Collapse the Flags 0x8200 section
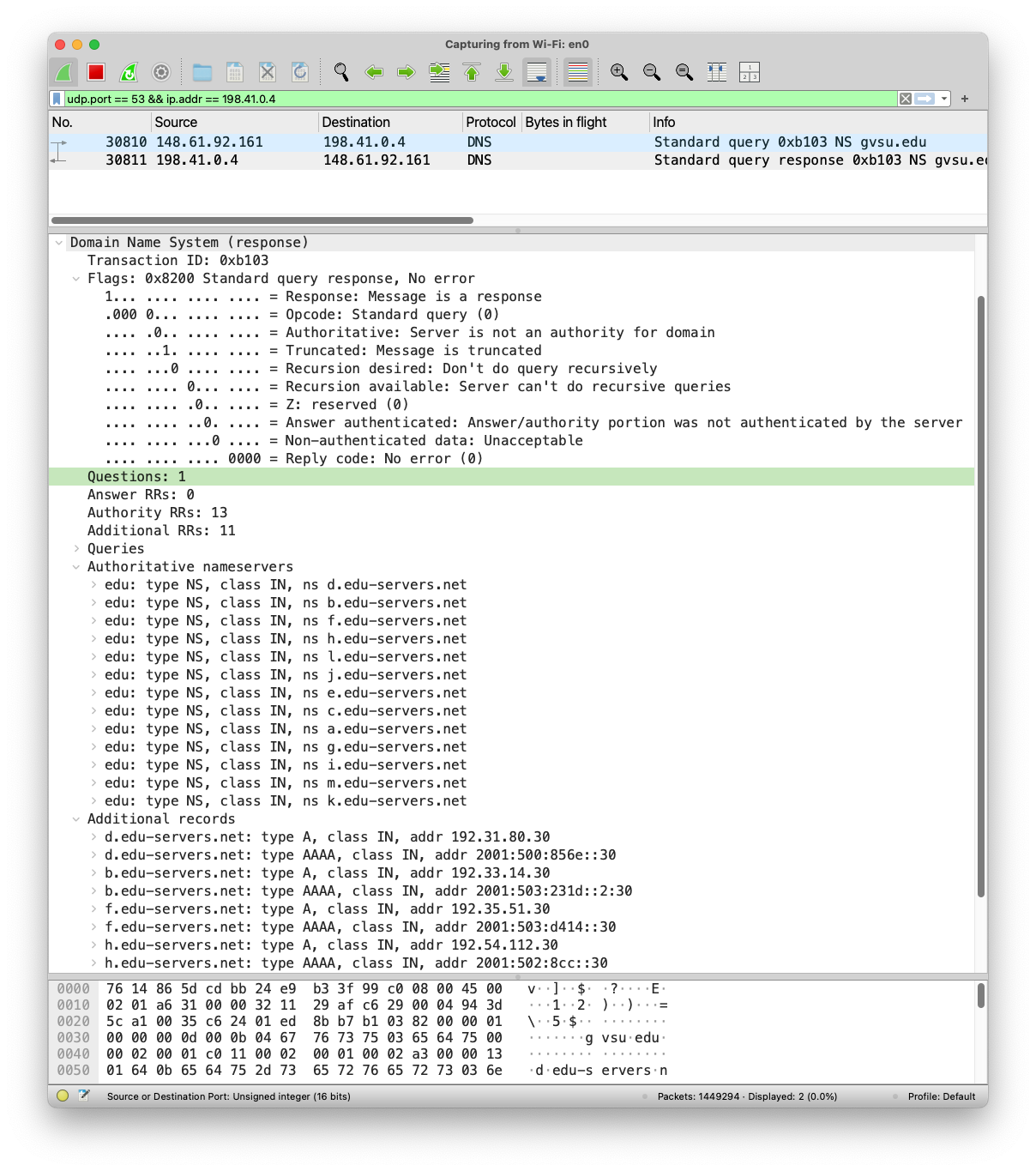The height and width of the screenshot is (1171, 1036). 76,279
